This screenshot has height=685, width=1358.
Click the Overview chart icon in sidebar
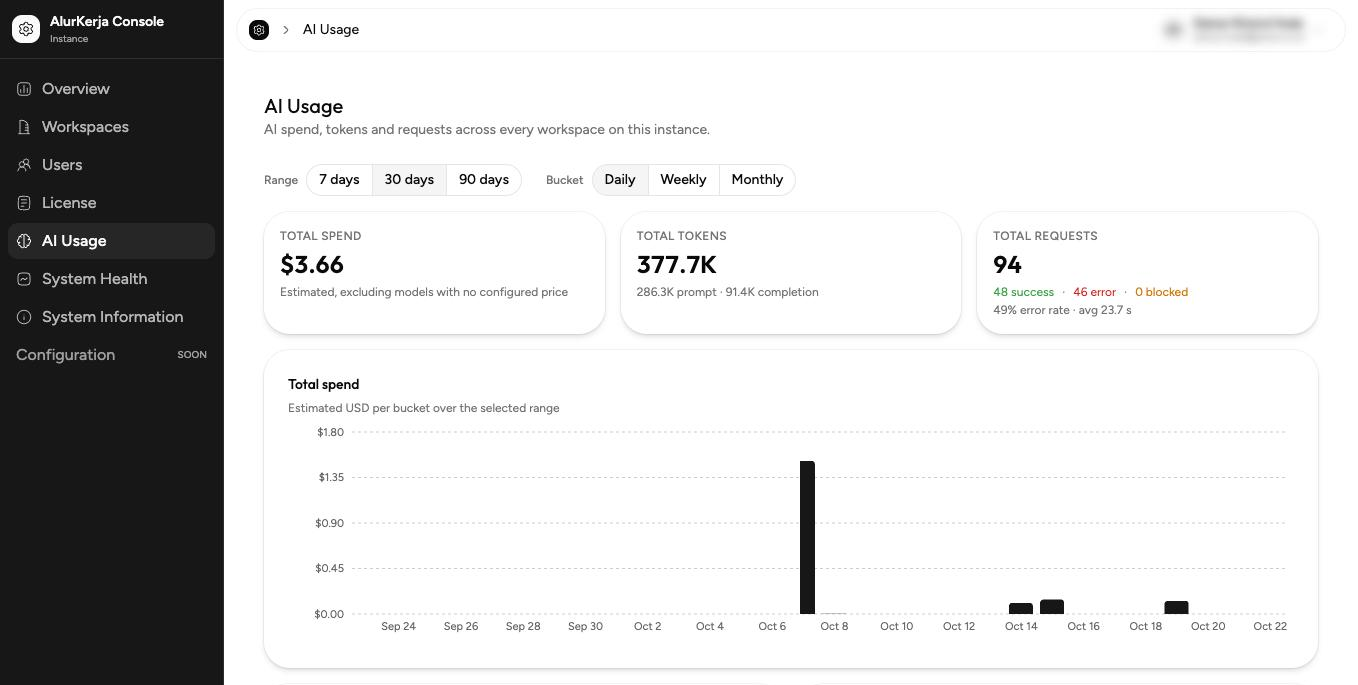tap(24, 89)
